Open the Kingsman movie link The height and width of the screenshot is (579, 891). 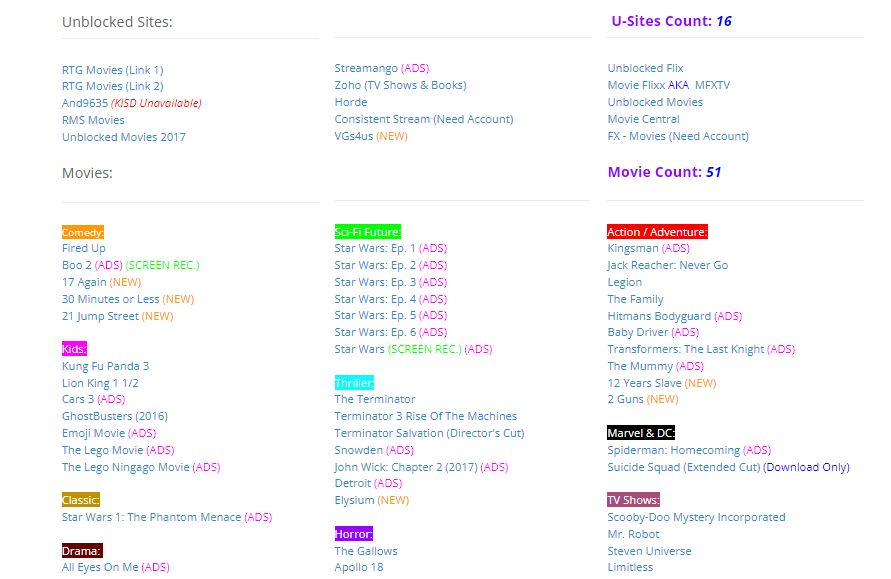pos(633,248)
